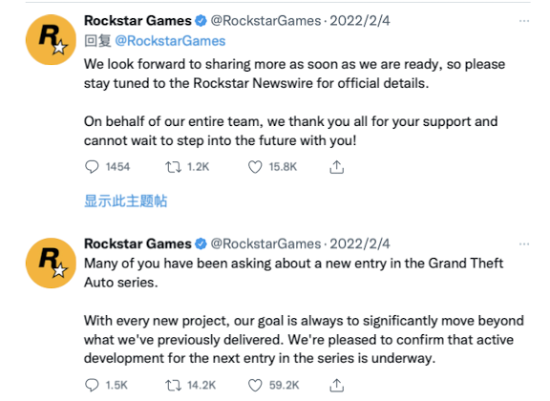Open more options on the first tweet
This screenshot has height=401, width=550.
point(524,21)
